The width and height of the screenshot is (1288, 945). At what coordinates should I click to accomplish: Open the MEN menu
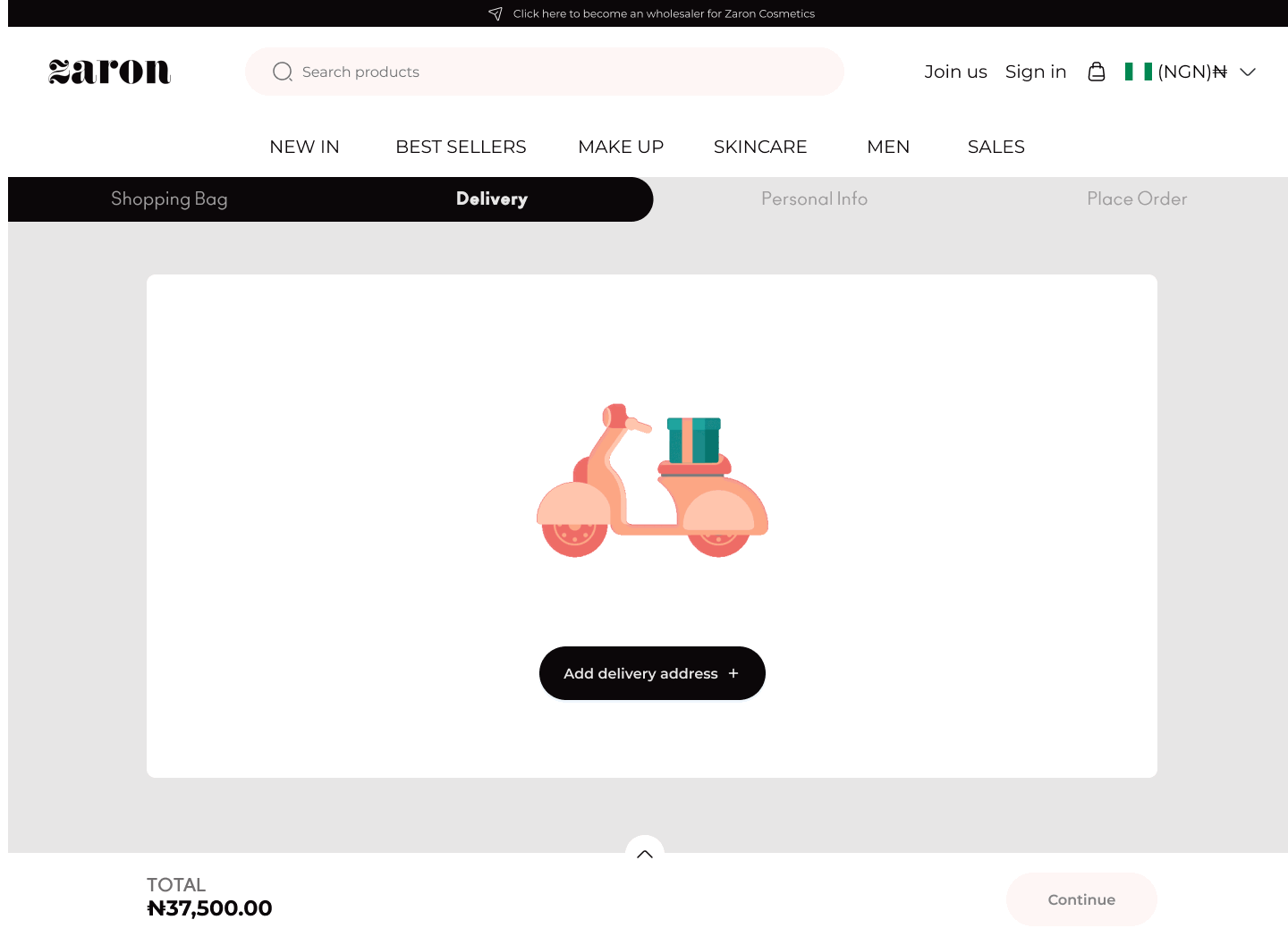coord(888,147)
